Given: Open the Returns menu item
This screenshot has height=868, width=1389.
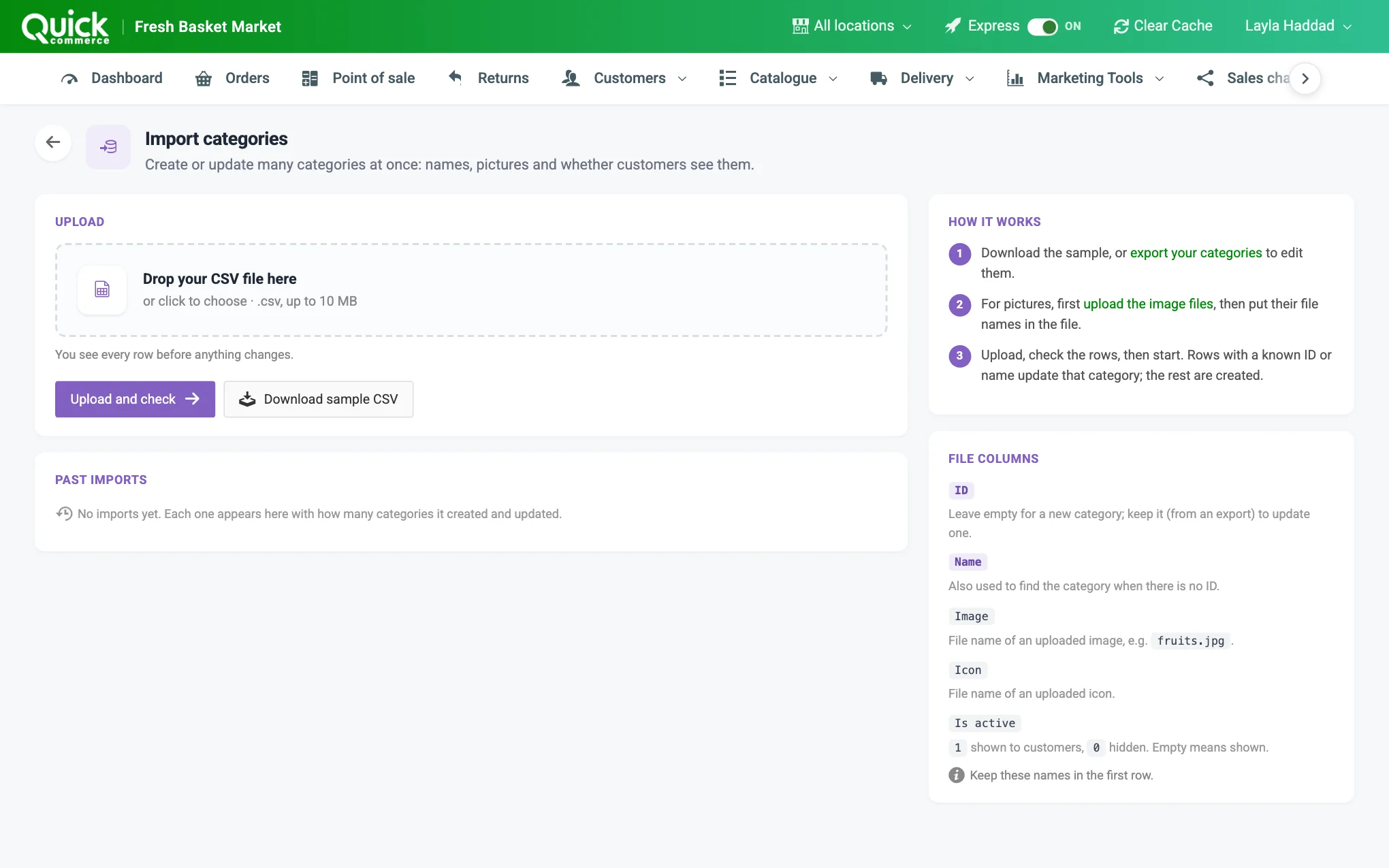Looking at the screenshot, I should pyautogui.click(x=488, y=78).
